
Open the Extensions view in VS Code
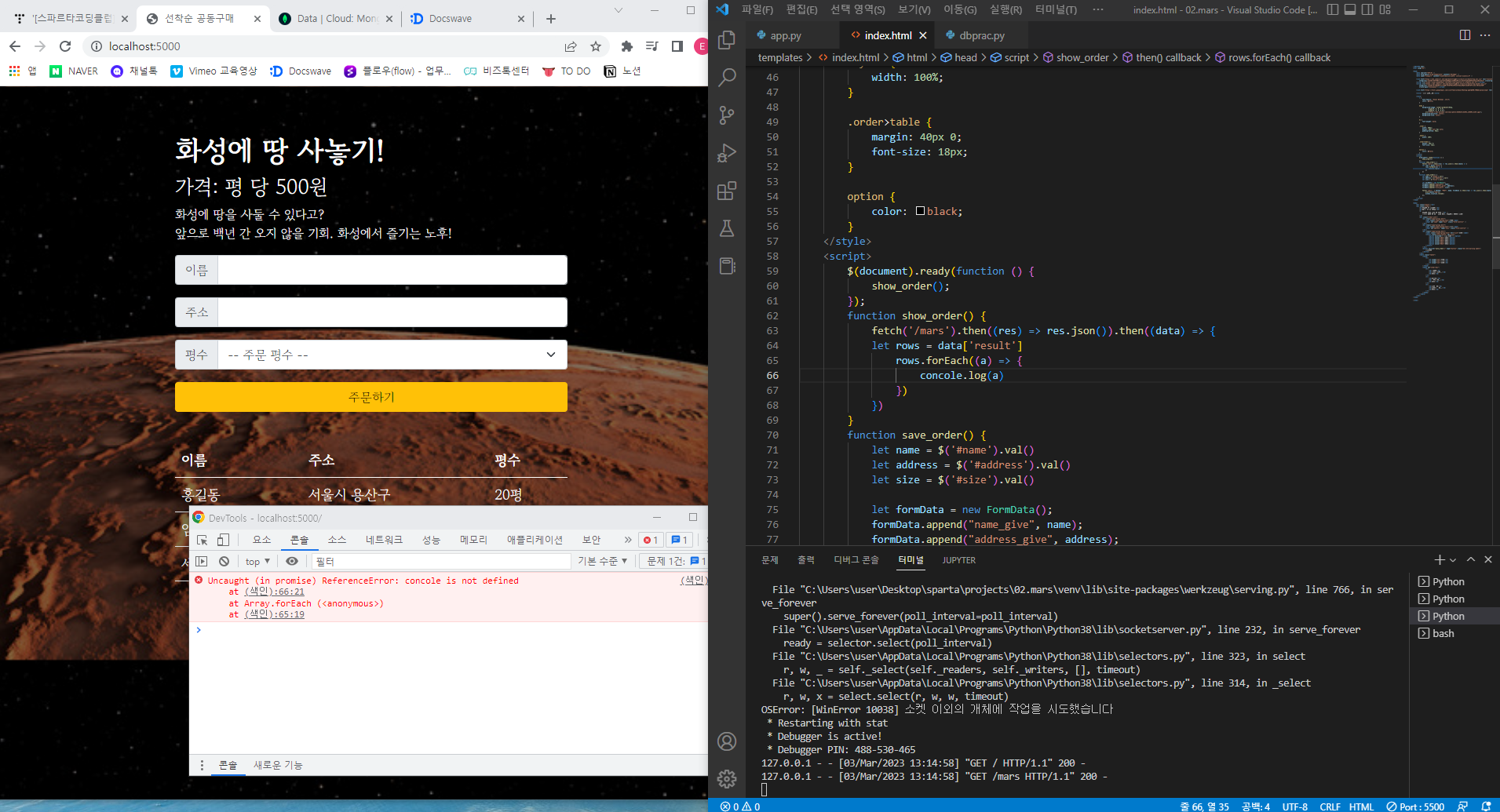[727, 191]
